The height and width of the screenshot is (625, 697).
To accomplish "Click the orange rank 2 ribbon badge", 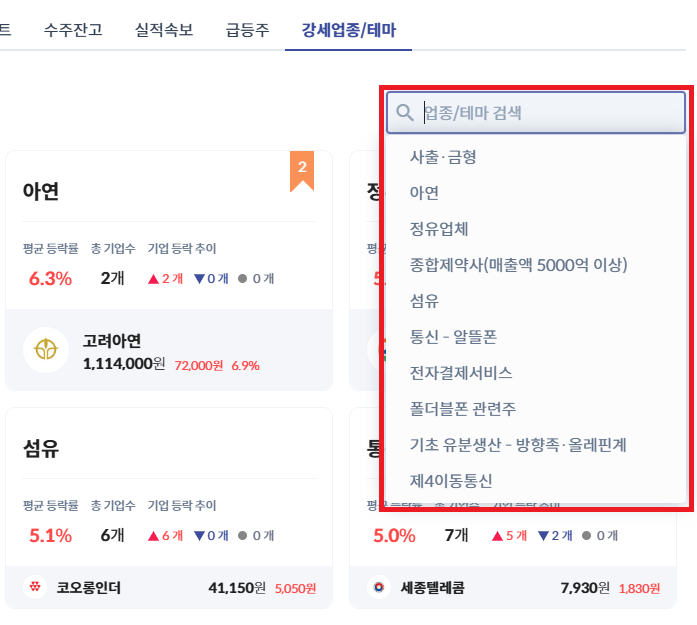I will (302, 170).
